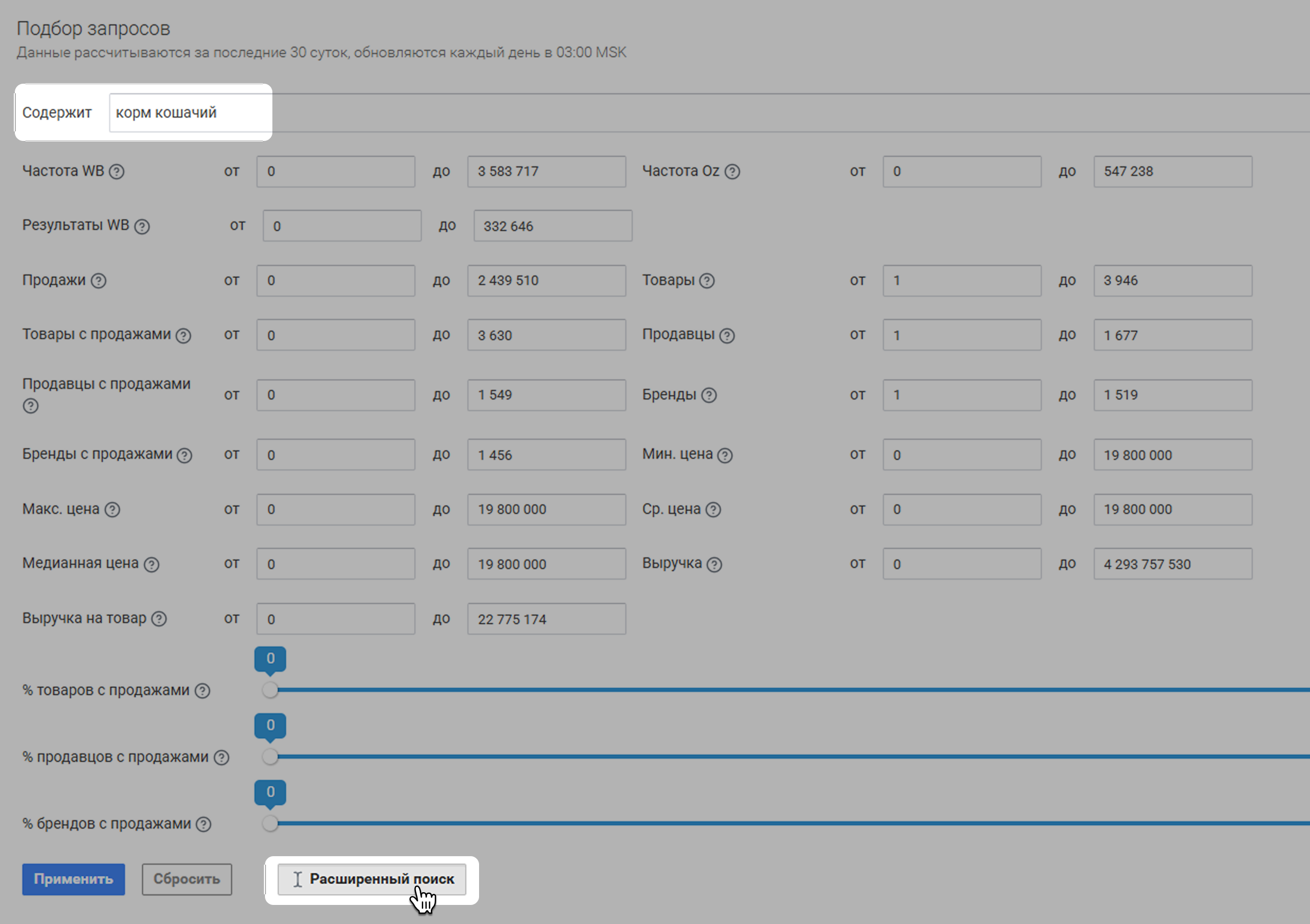Click the % товаров с продажами slider handle

click(x=270, y=690)
